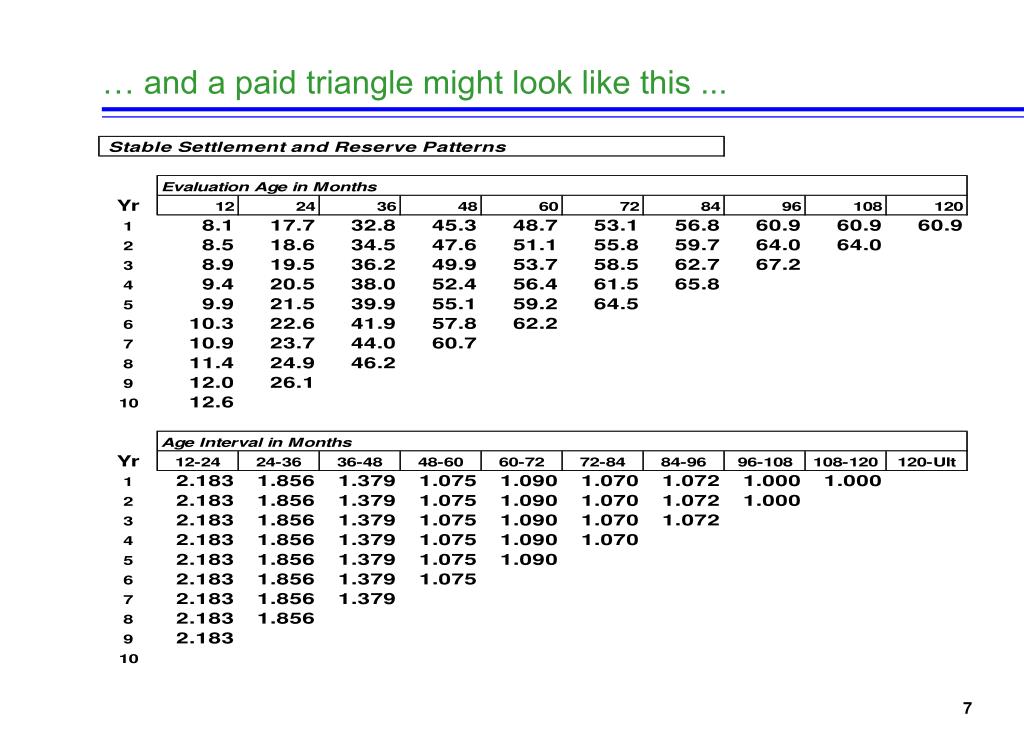This screenshot has height=738, width=1024.
Task: Select the 96-108 interval header
Action: point(765,462)
